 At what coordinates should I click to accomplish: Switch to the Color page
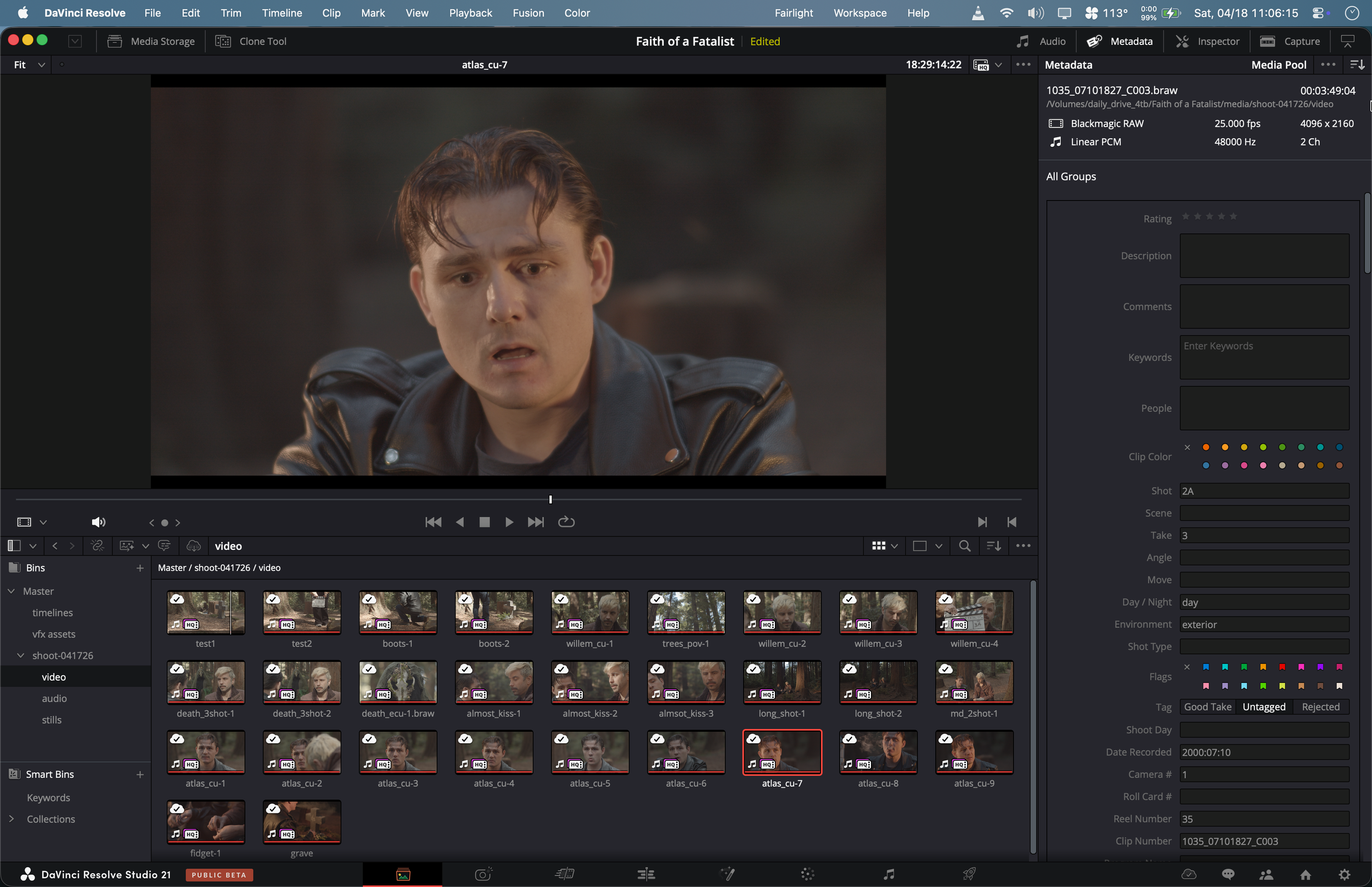pos(807,874)
